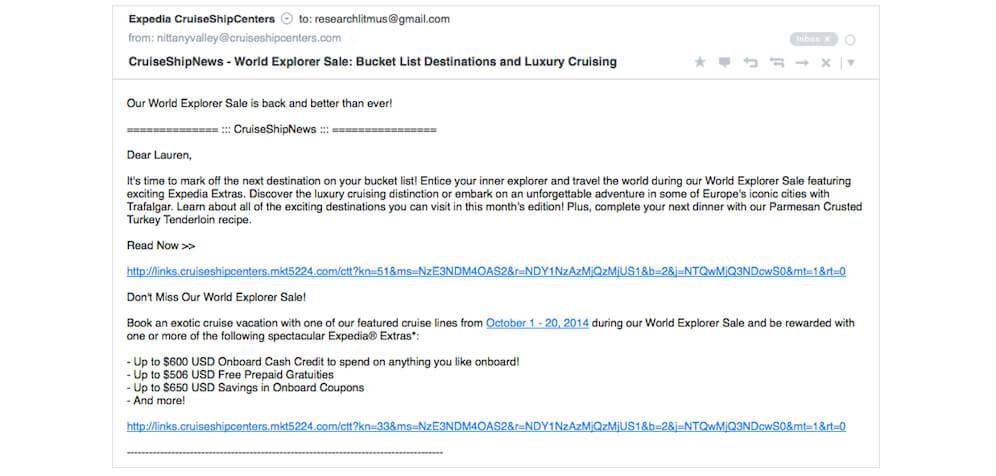
Task: Open the first cruiseshipcenters link under Read Now
Action: coord(486,271)
